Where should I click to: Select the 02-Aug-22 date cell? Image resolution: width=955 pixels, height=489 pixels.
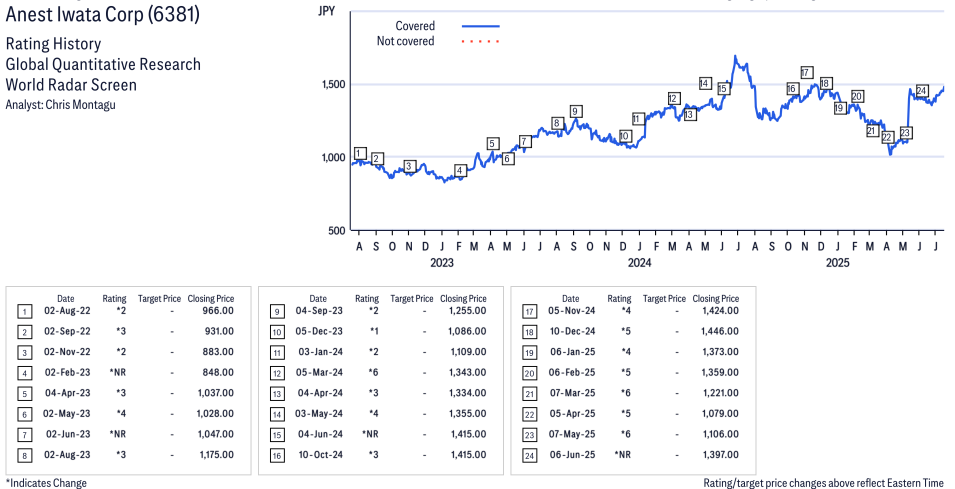[67, 311]
